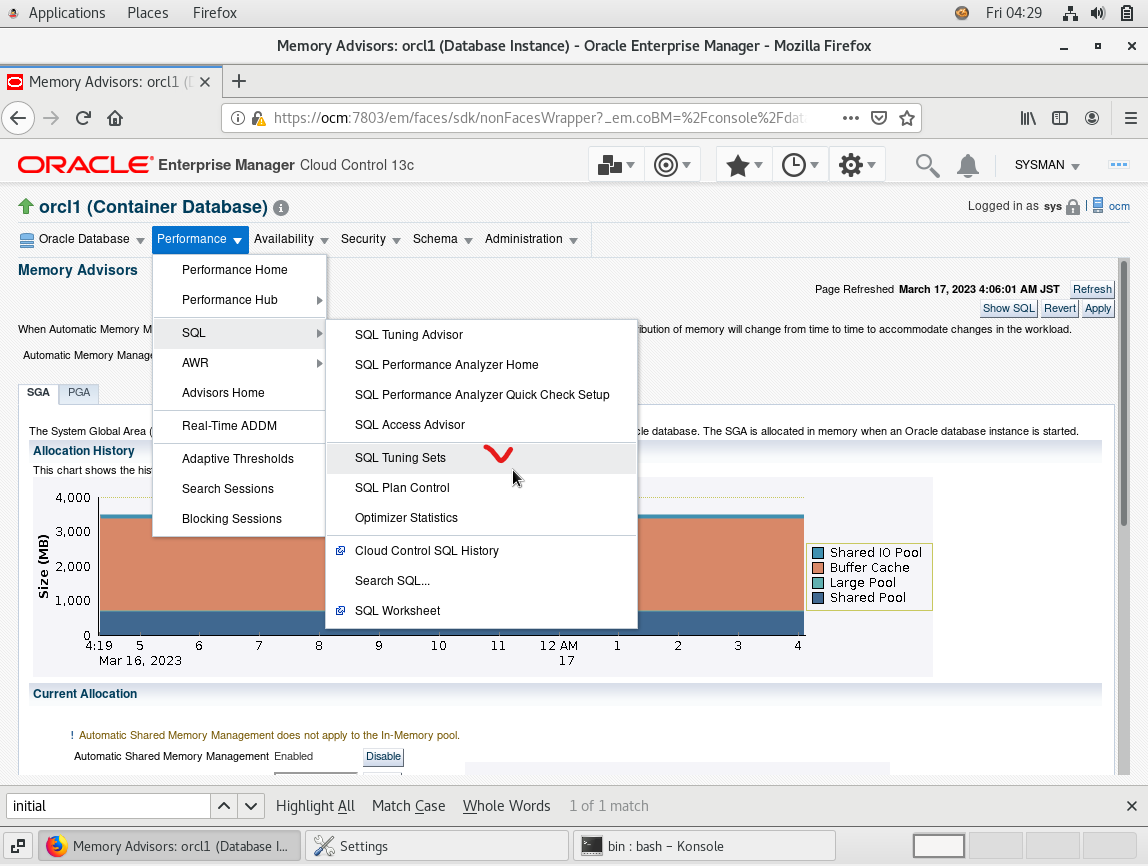Go to next find match arrow
The height and width of the screenshot is (866, 1148).
(251, 806)
